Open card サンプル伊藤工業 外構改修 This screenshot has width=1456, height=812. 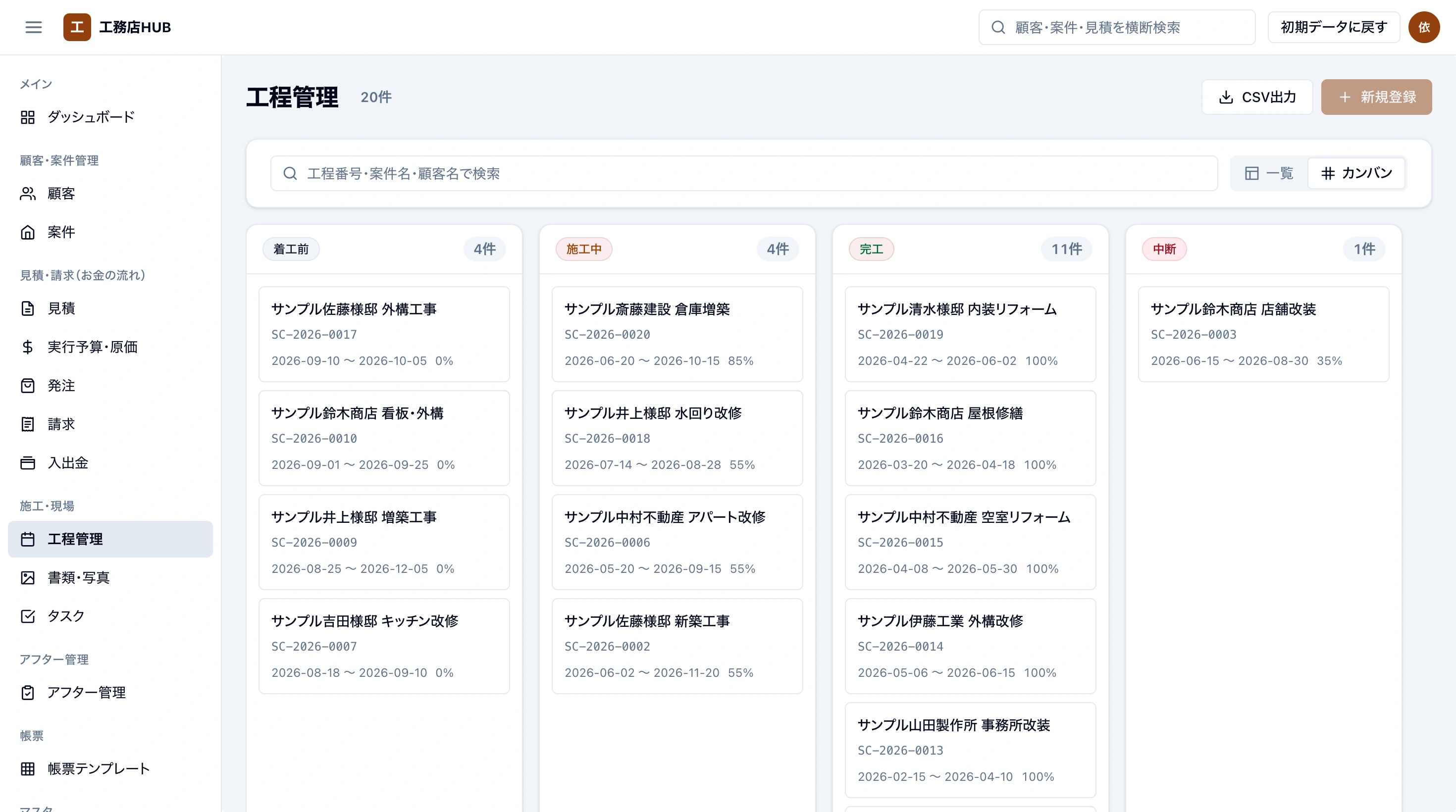[971, 647]
